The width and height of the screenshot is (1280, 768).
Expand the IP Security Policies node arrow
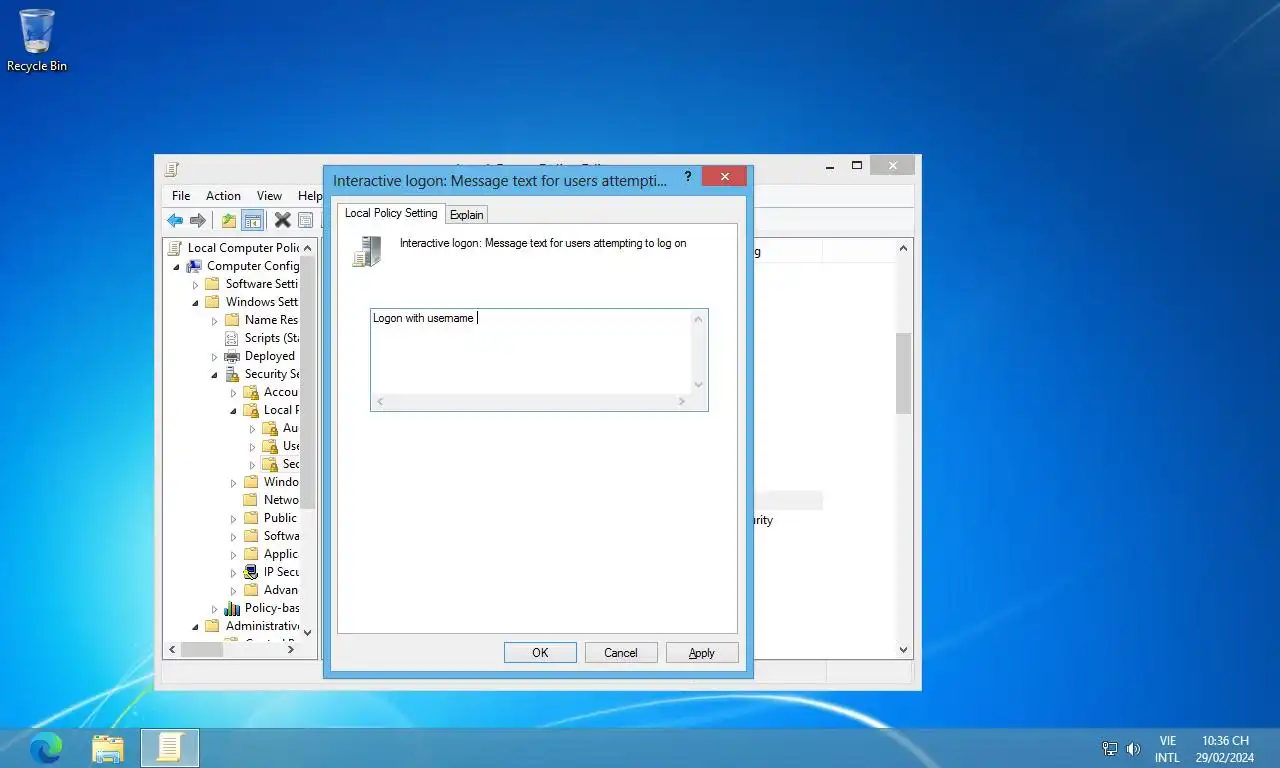233,572
